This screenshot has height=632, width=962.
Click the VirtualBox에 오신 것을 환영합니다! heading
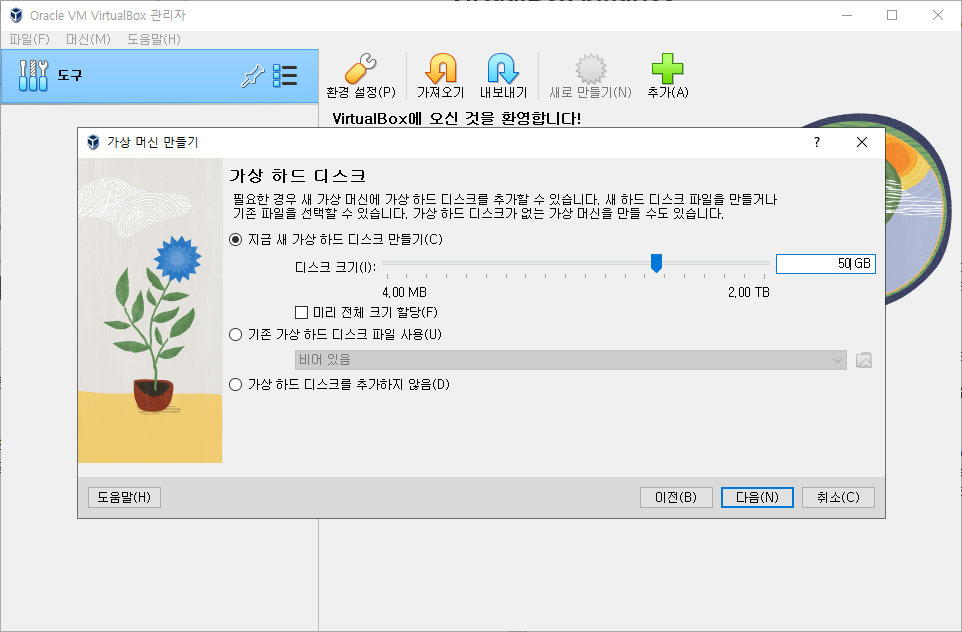tap(456, 118)
